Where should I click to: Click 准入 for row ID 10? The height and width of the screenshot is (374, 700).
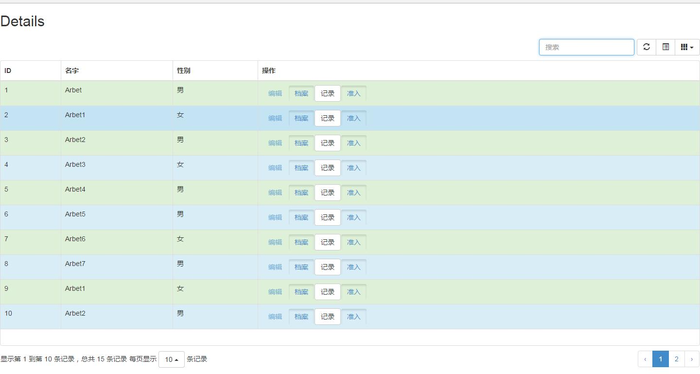[354, 316]
